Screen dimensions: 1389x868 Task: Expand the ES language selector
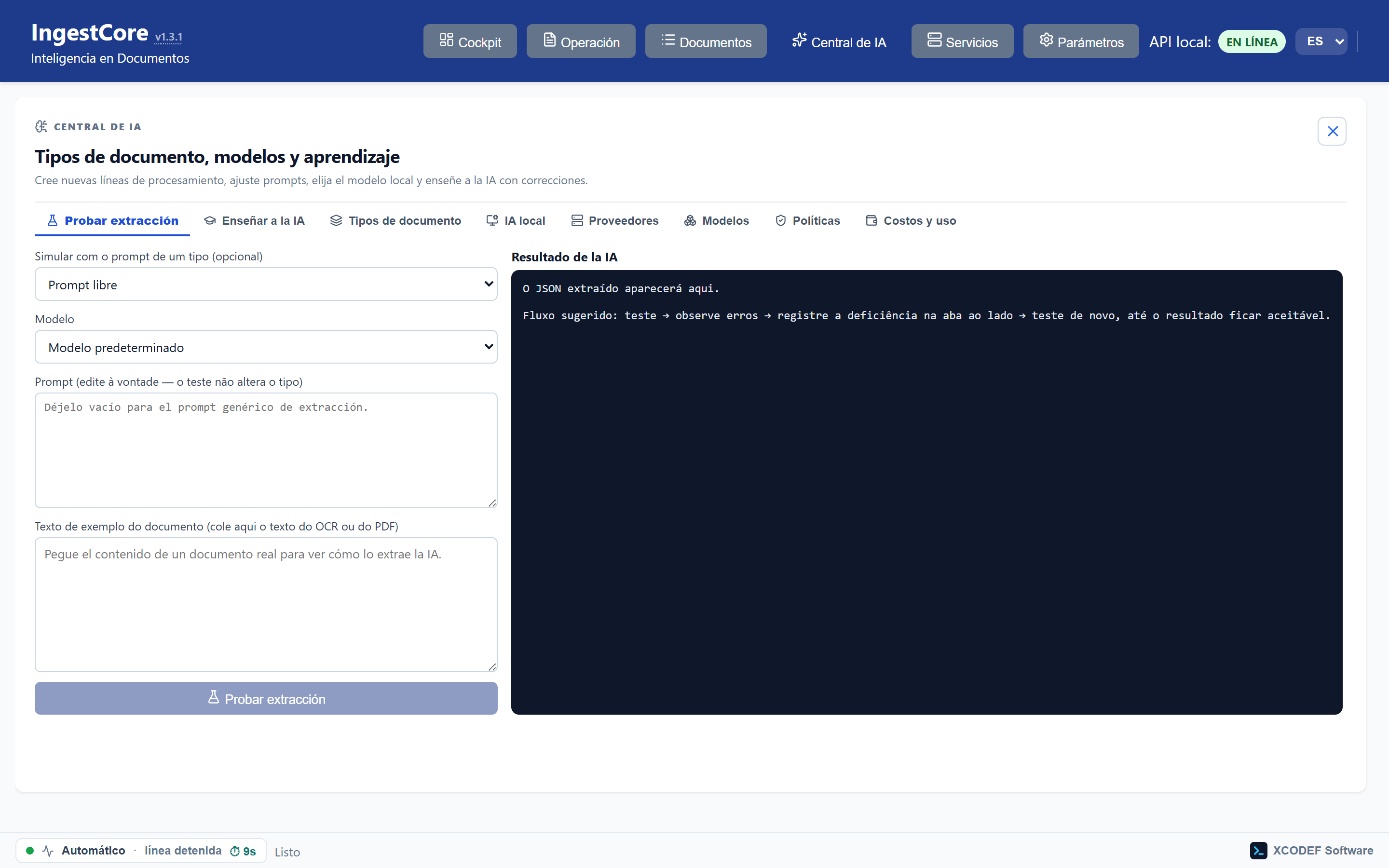click(1321, 41)
